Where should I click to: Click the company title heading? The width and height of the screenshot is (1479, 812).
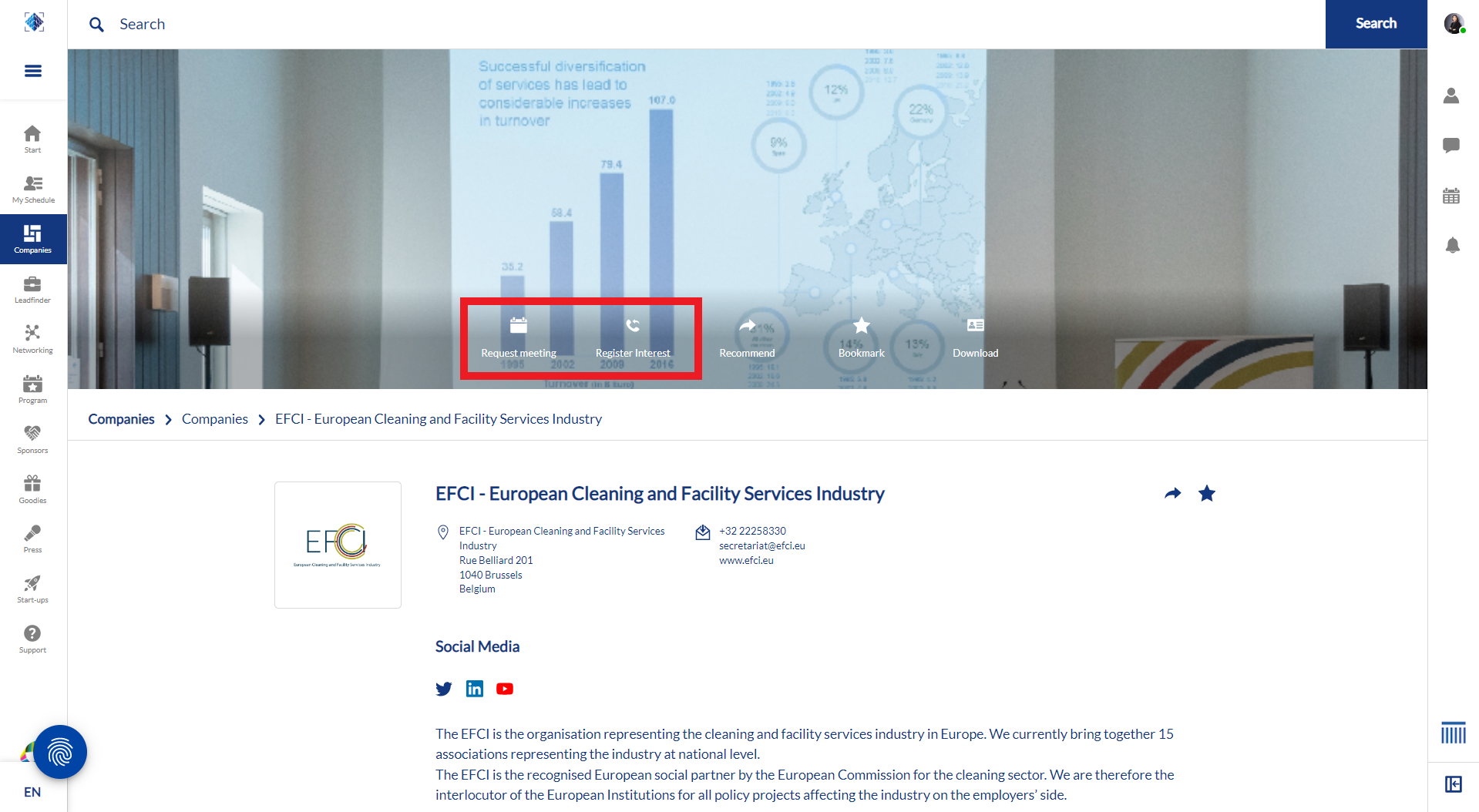tap(660, 494)
